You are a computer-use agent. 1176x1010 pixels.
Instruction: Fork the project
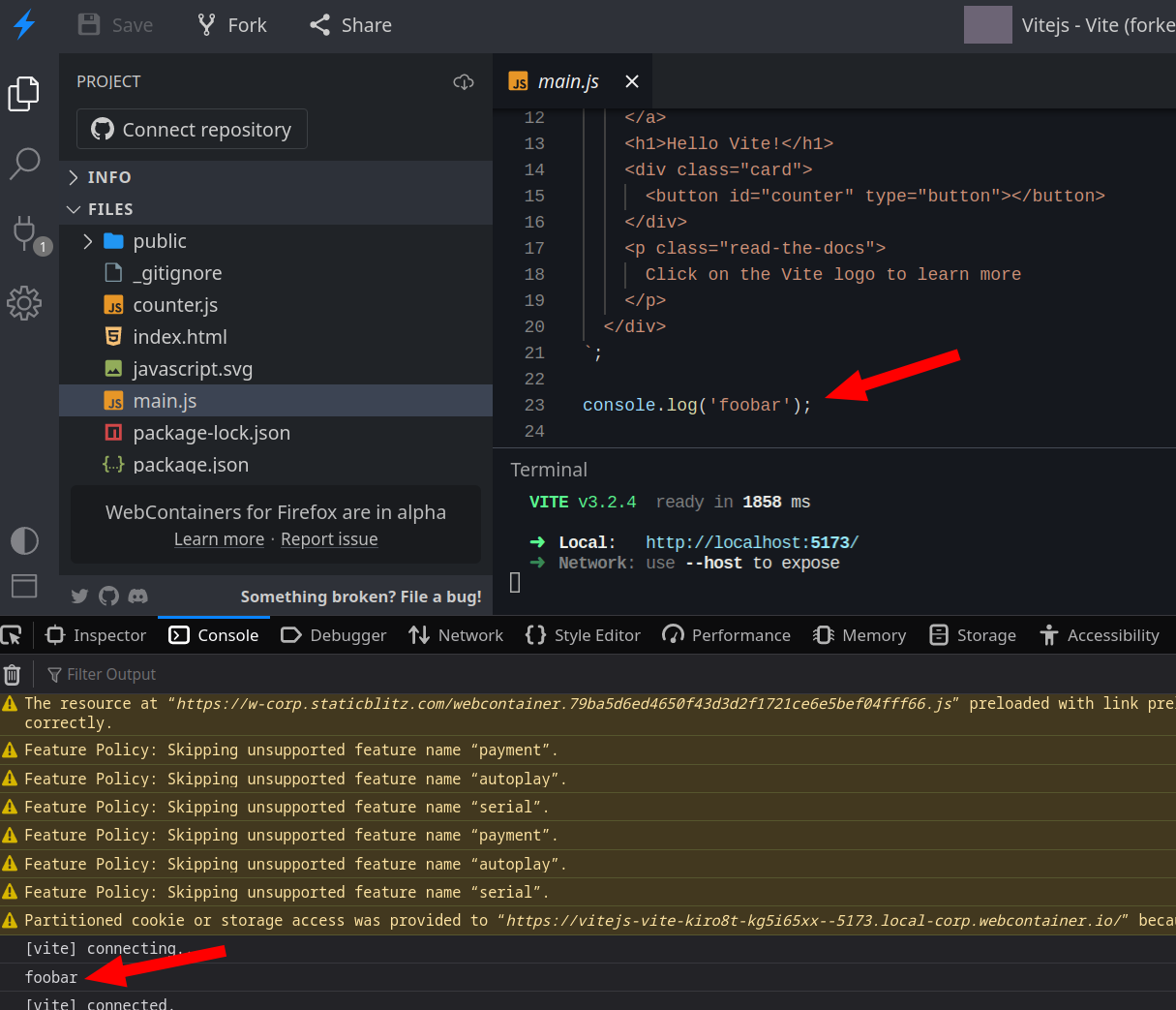(232, 25)
